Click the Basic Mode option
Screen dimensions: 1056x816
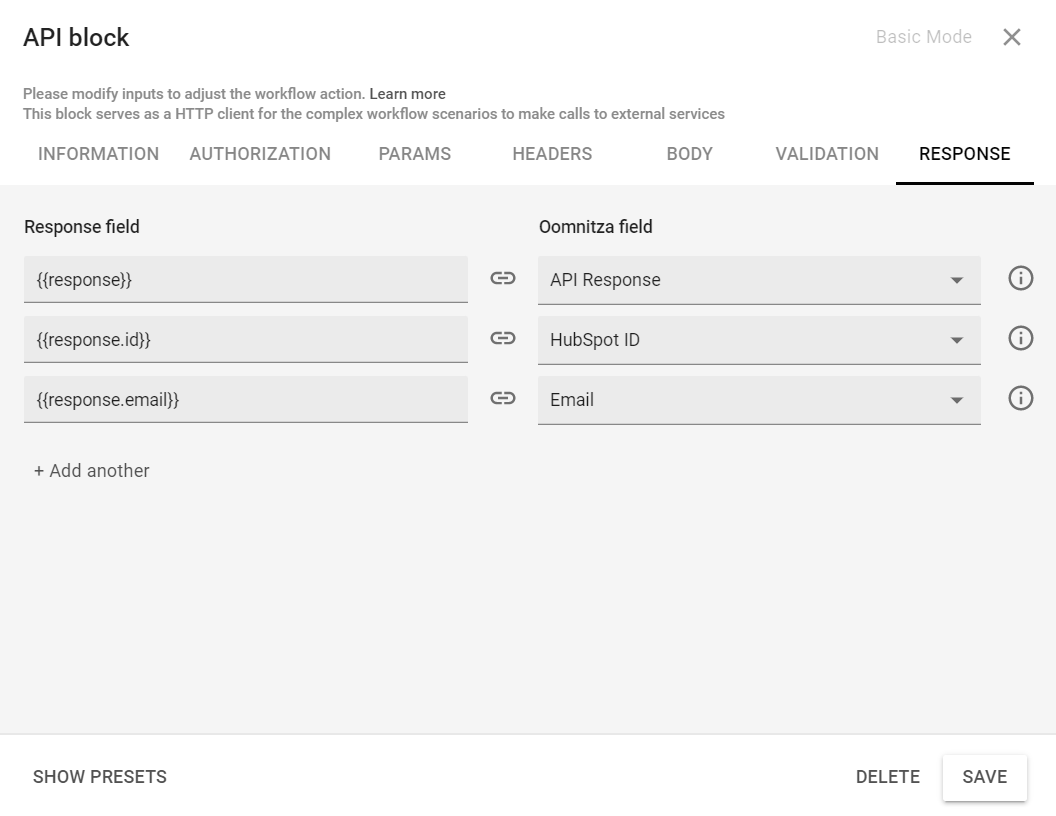[x=923, y=37]
